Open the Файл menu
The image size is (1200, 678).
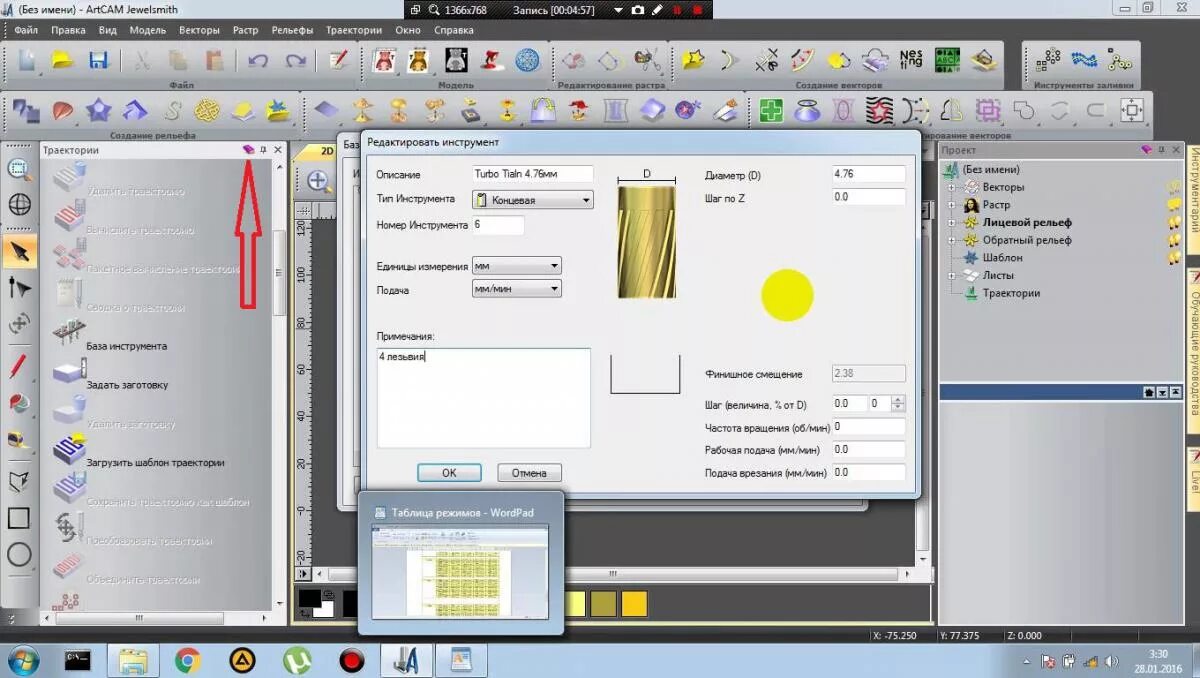pyautogui.click(x=27, y=30)
